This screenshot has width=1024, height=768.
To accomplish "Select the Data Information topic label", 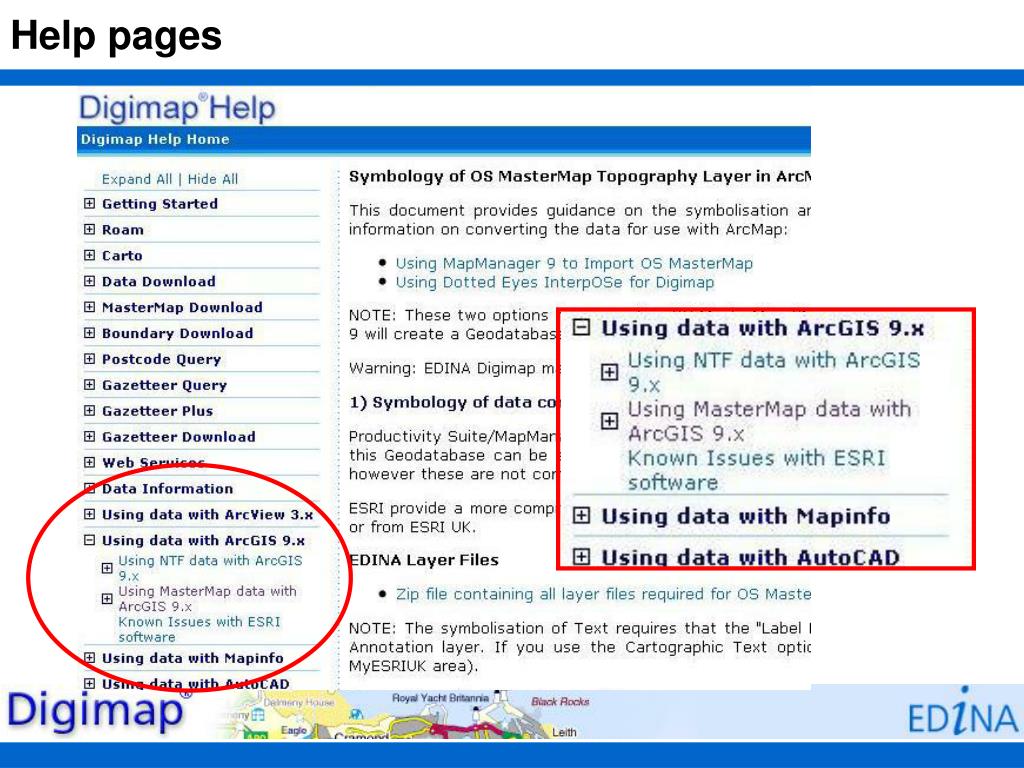I will pos(168,488).
